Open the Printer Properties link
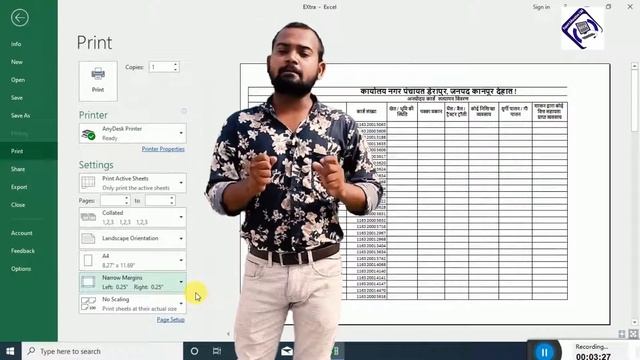The image size is (640, 360). point(163,149)
